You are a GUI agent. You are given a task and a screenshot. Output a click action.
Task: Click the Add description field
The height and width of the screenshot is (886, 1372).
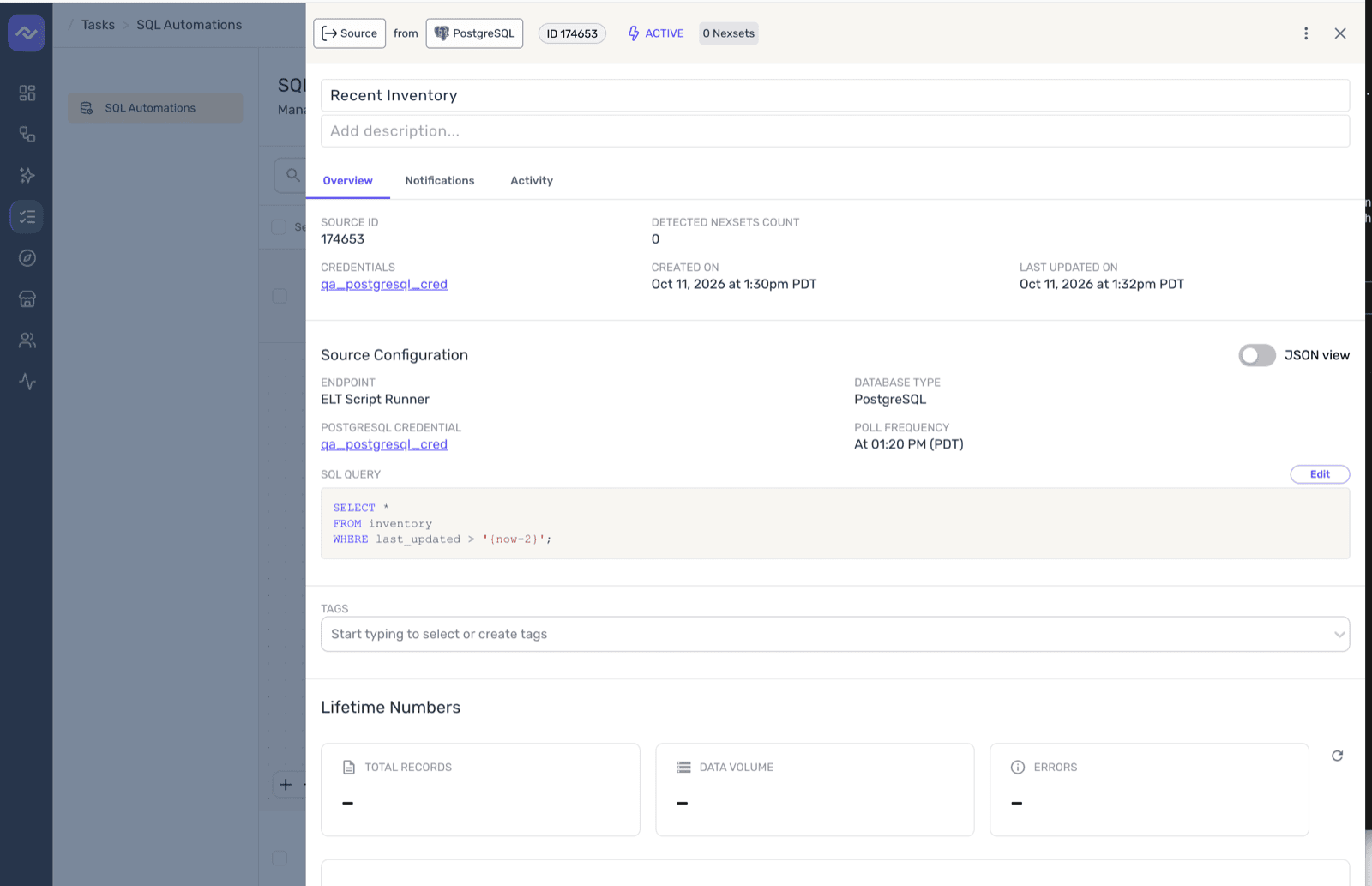(x=835, y=131)
